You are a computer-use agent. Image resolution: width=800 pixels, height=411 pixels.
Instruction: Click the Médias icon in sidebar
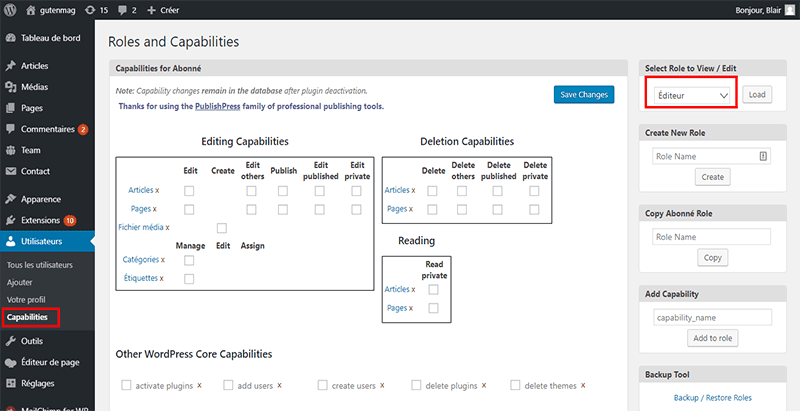tap(11, 87)
